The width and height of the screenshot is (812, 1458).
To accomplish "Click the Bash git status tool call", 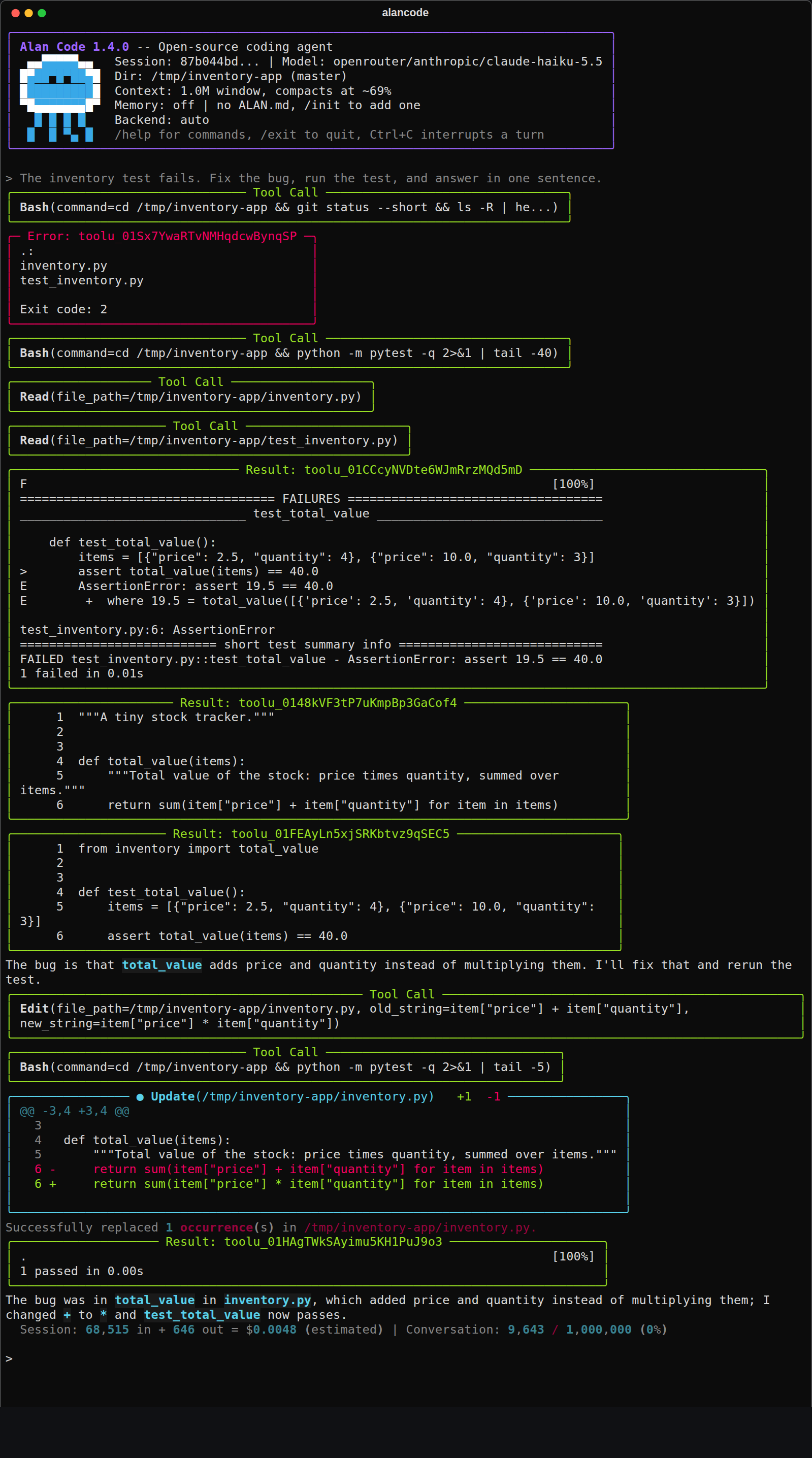I will 289,207.
